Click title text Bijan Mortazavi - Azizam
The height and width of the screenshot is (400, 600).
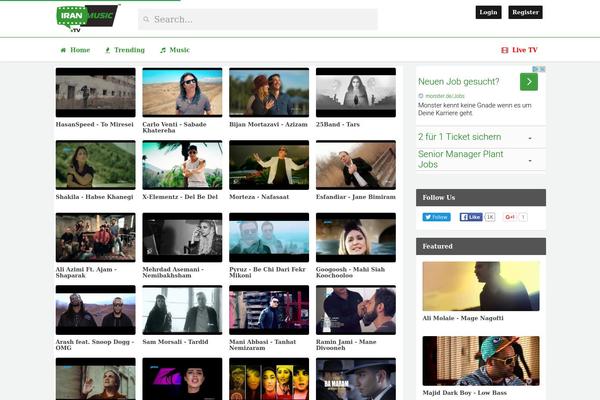pos(268,124)
